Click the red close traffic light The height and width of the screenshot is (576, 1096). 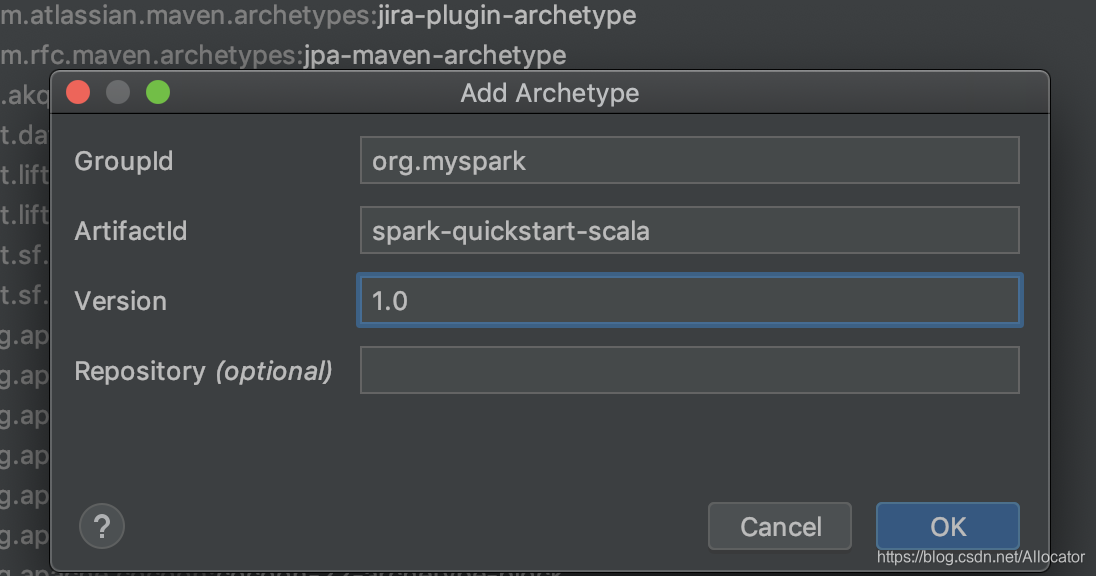[x=78, y=91]
